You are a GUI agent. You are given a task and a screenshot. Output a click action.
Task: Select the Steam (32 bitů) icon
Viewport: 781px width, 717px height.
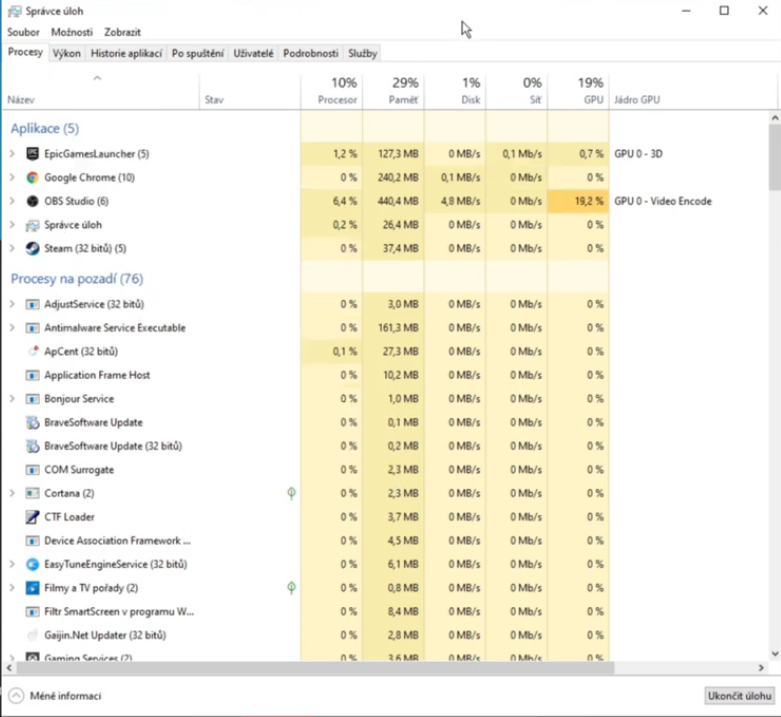click(x=33, y=248)
